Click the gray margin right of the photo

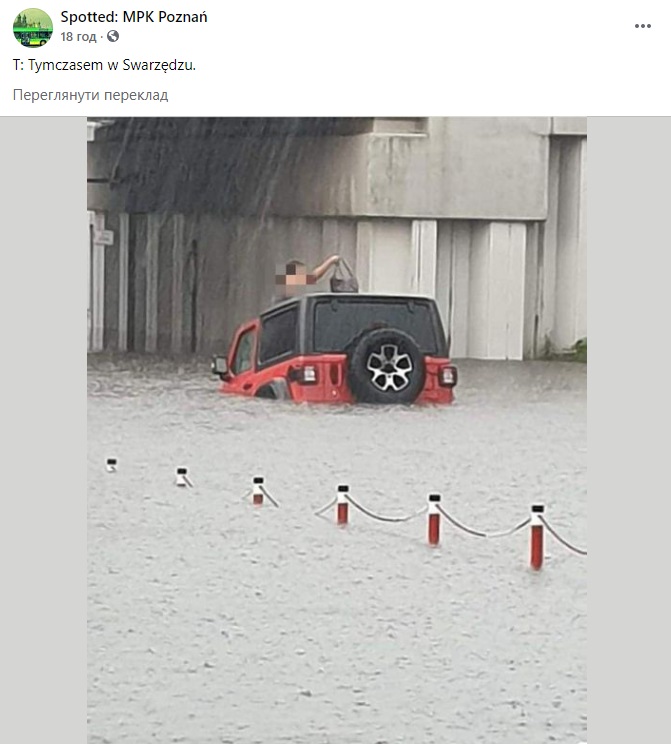point(629,430)
